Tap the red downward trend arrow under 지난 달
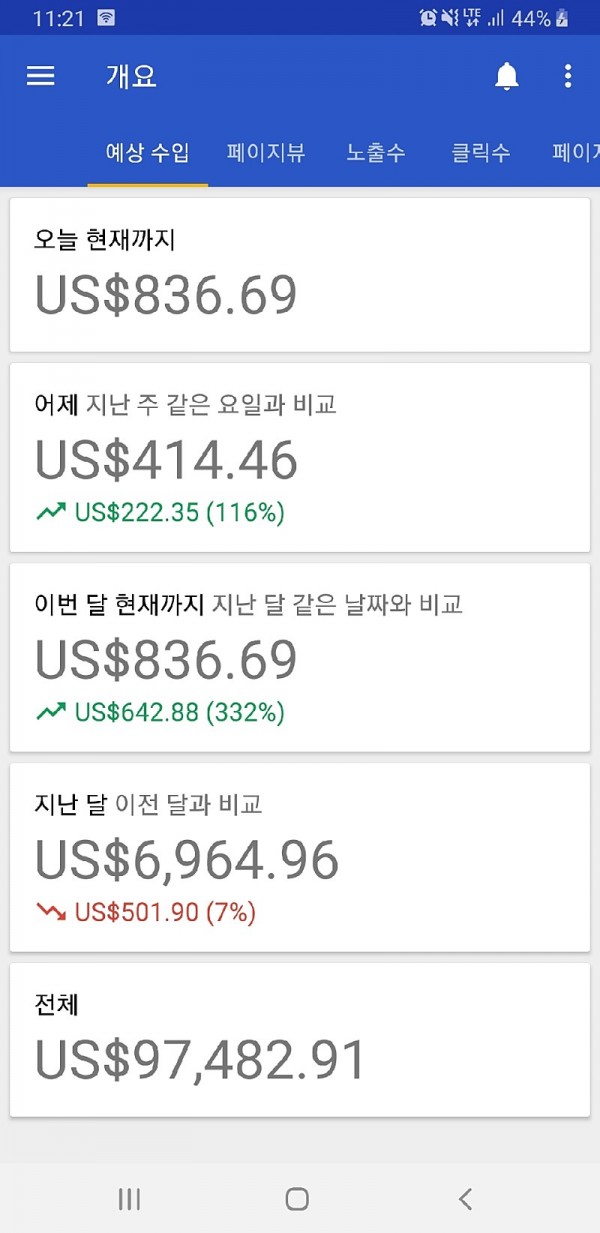This screenshot has width=600, height=1233. [x=50, y=912]
